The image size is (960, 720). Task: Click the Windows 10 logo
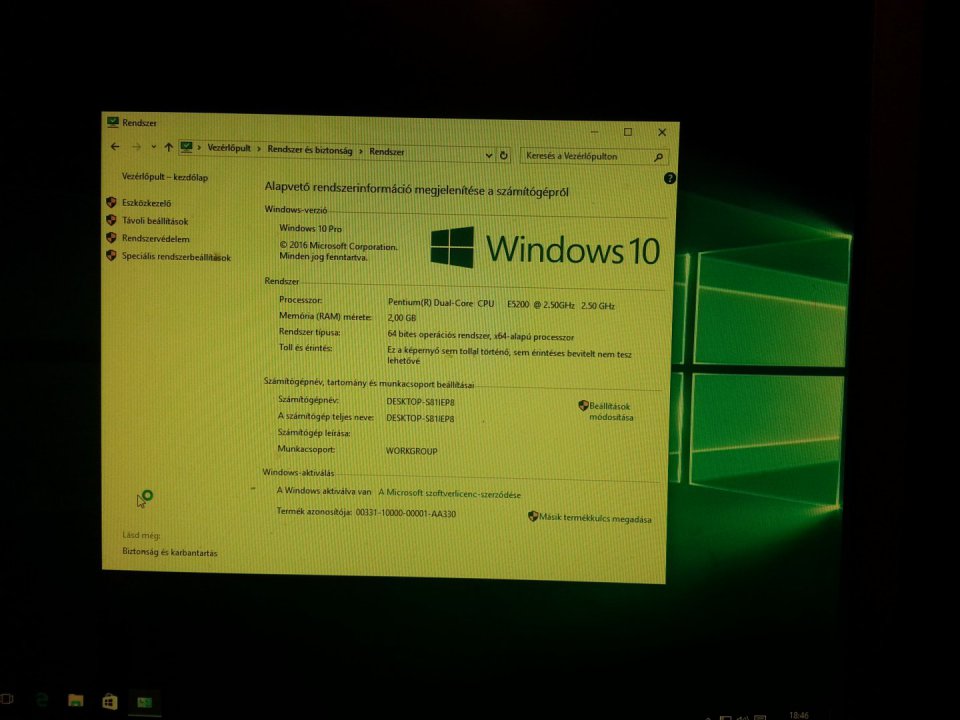click(545, 248)
